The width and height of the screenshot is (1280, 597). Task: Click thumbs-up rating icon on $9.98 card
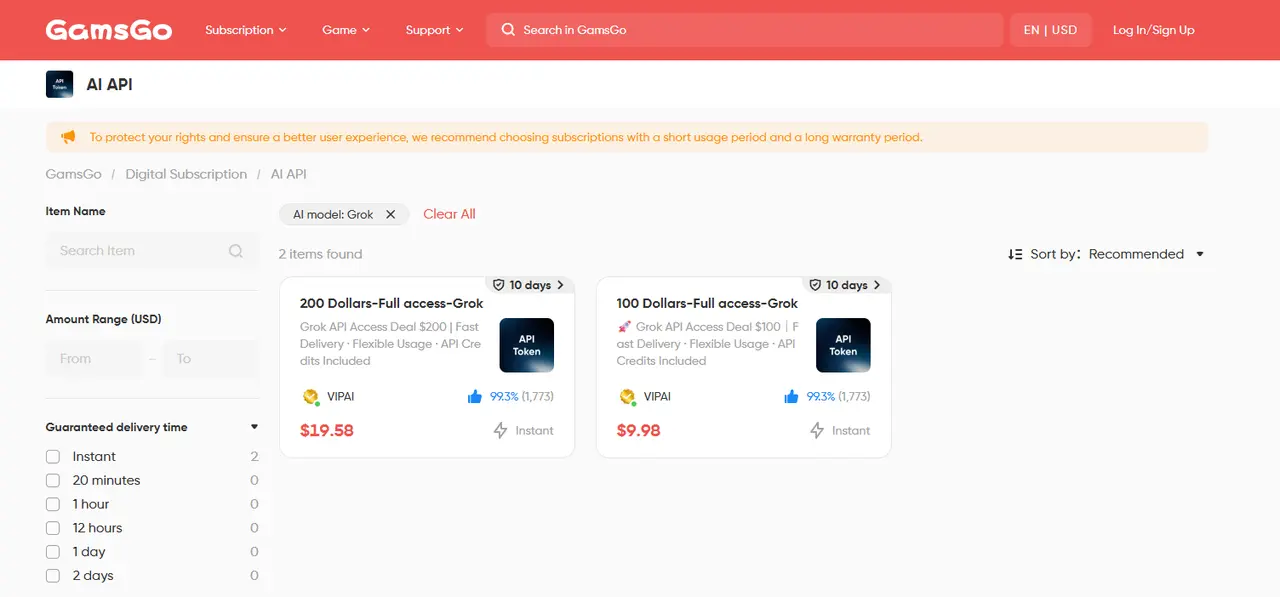(791, 397)
